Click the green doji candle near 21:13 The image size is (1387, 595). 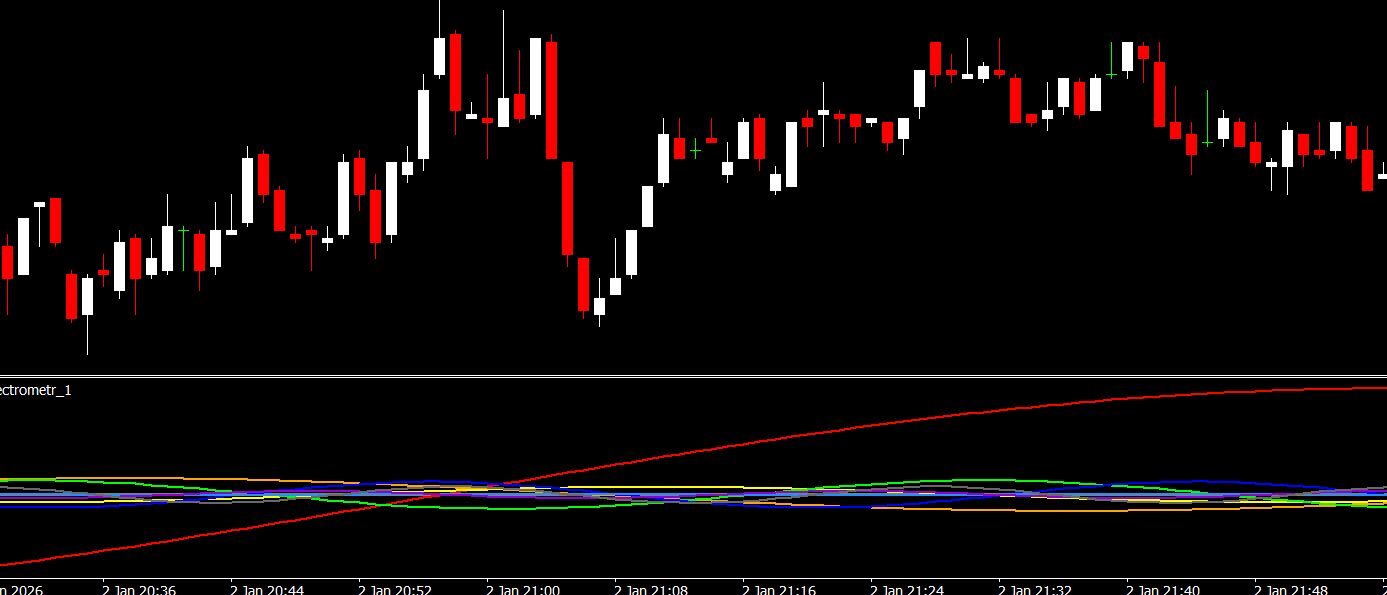point(695,151)
